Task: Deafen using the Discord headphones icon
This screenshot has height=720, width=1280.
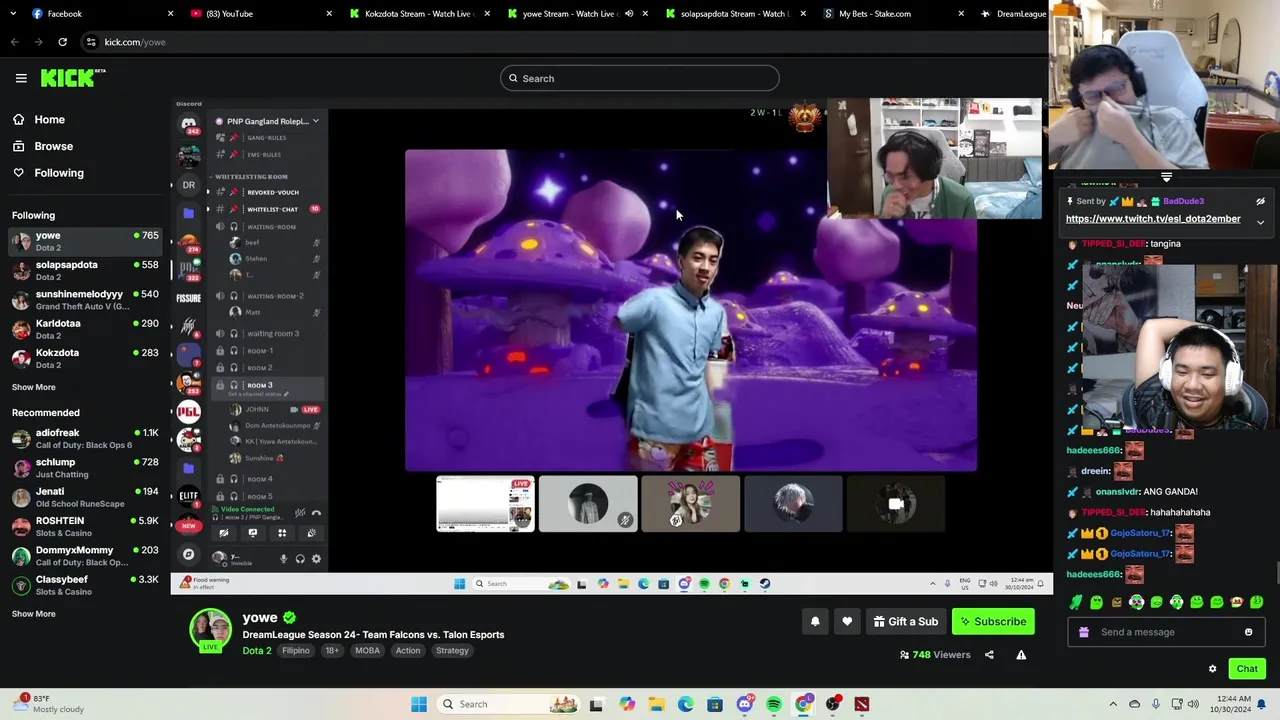Action: click(300, 559)
